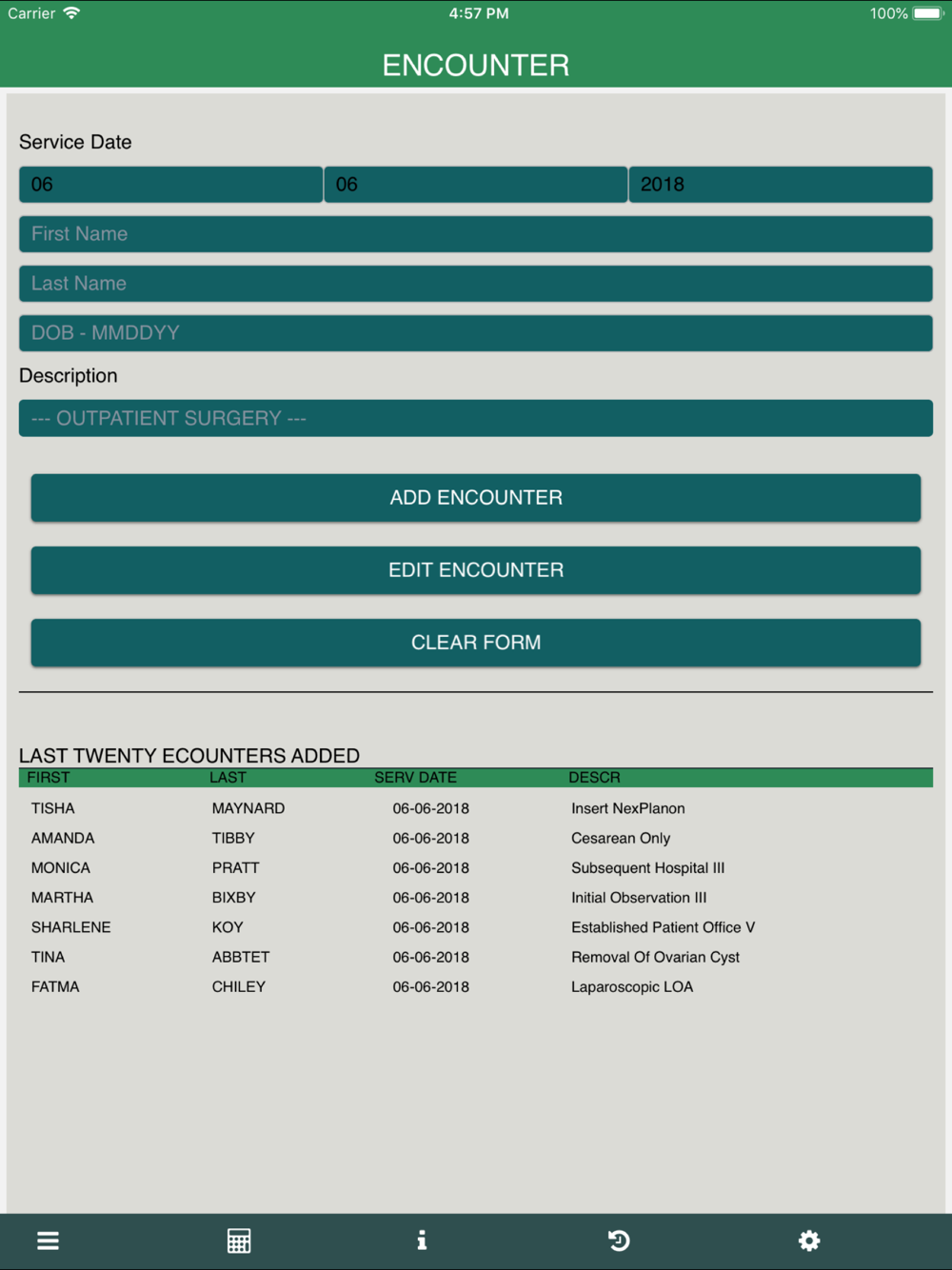
Task: Select the DESCR column header
Action: (x=594, y=778)
